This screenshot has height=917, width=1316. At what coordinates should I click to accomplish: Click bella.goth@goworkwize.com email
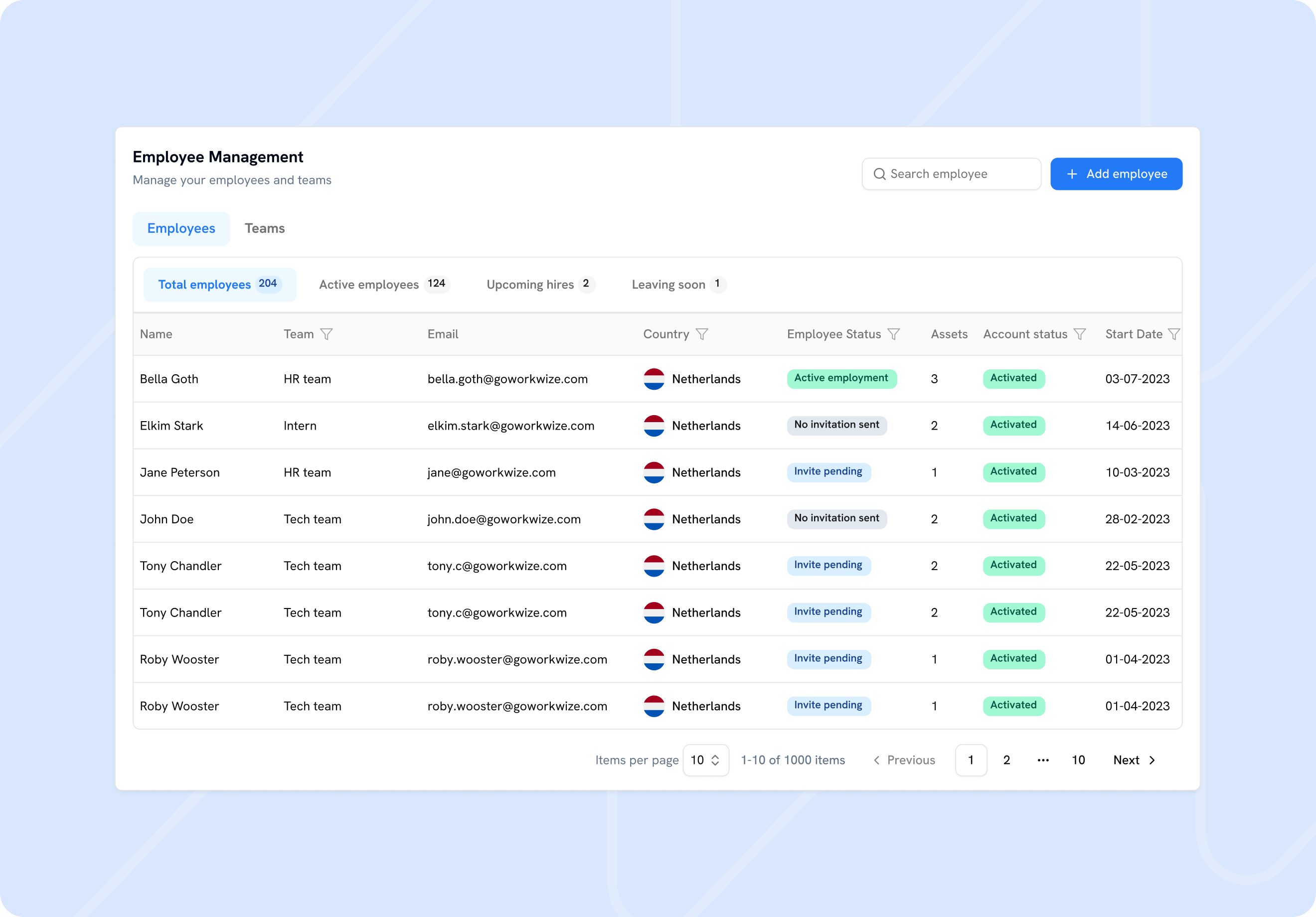[507, 379]
